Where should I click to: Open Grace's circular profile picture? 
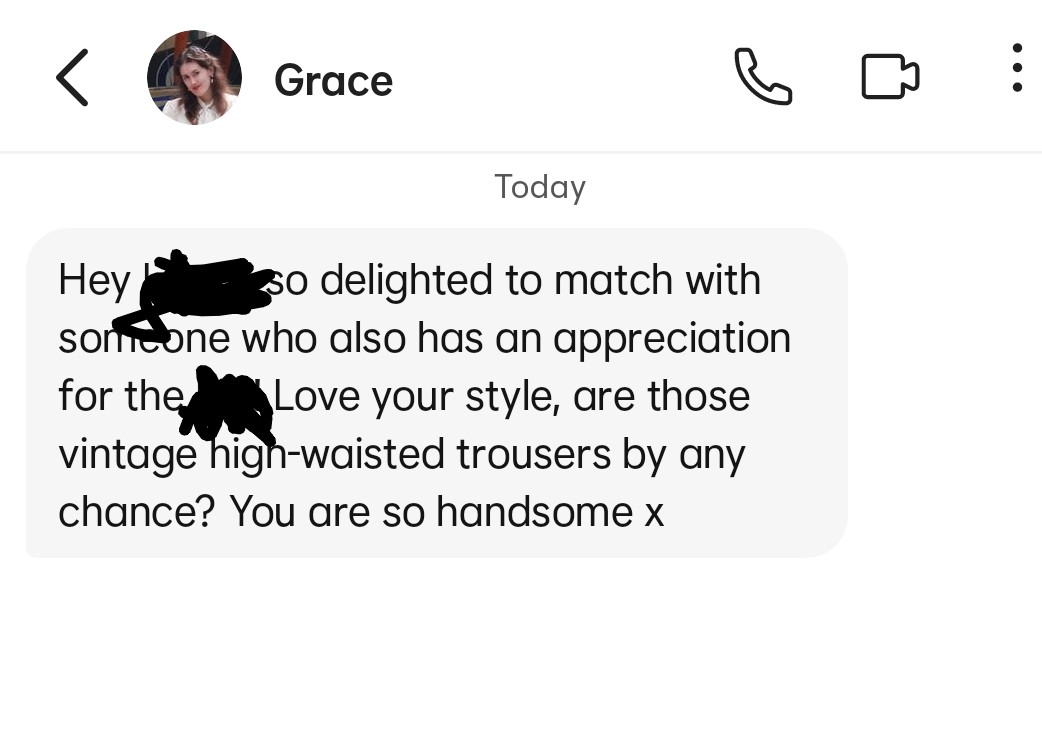point(194,77)
